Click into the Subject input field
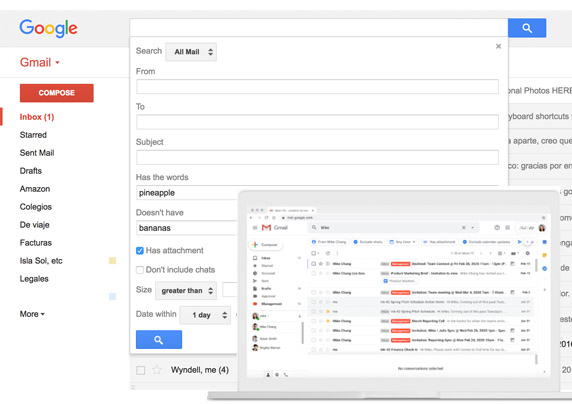This screenshot has width=572, height=404. click(317, 157)
